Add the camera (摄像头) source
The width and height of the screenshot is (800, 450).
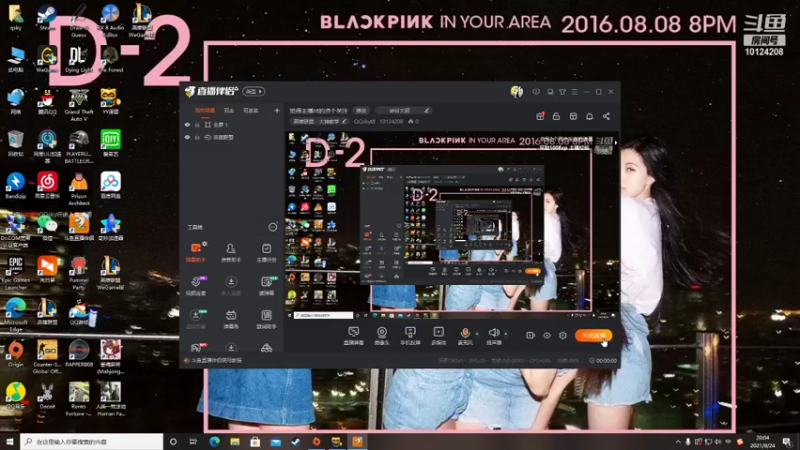[382, 336]
